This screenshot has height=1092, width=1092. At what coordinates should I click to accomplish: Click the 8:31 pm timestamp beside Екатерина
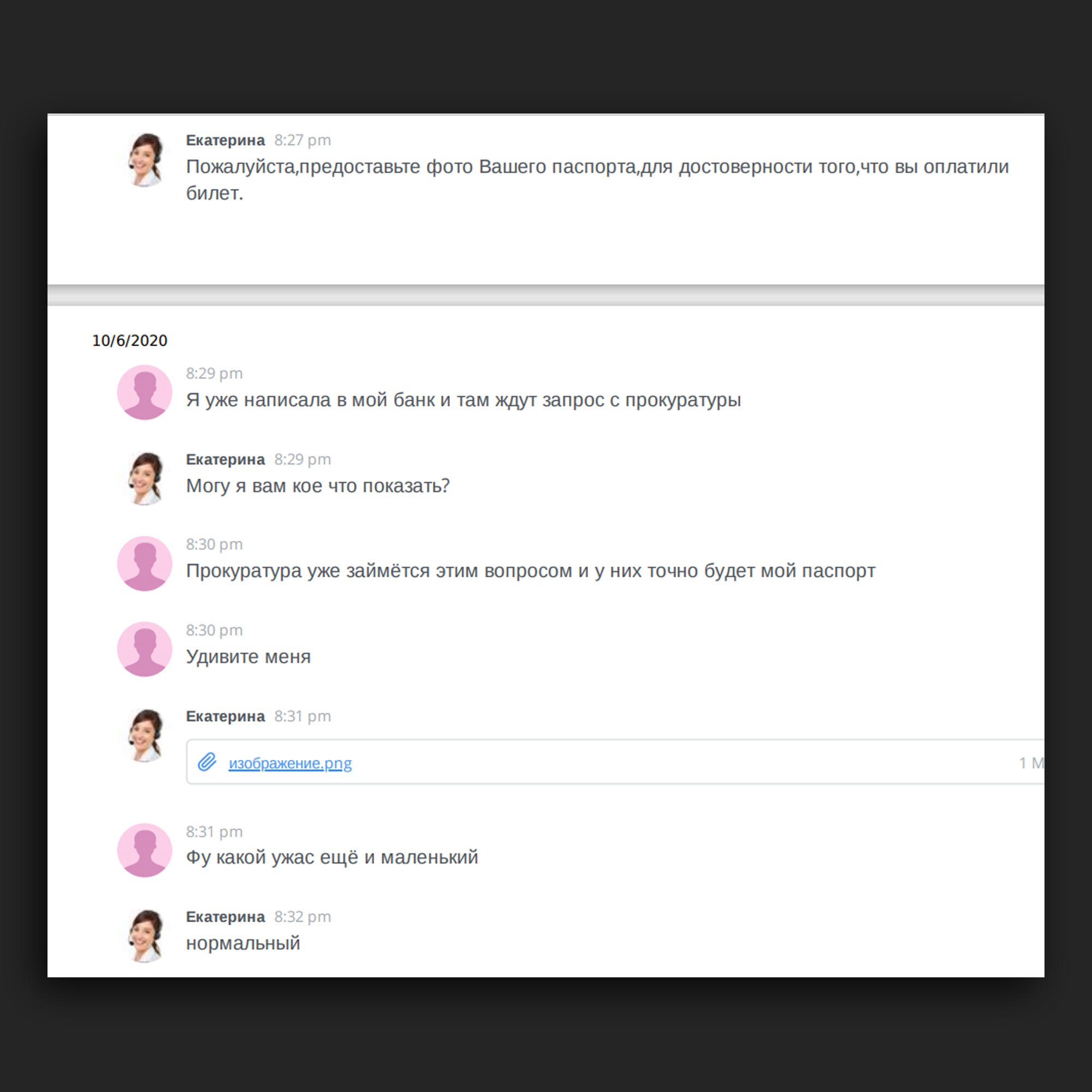pyautogui.click(x=303, y=716)
